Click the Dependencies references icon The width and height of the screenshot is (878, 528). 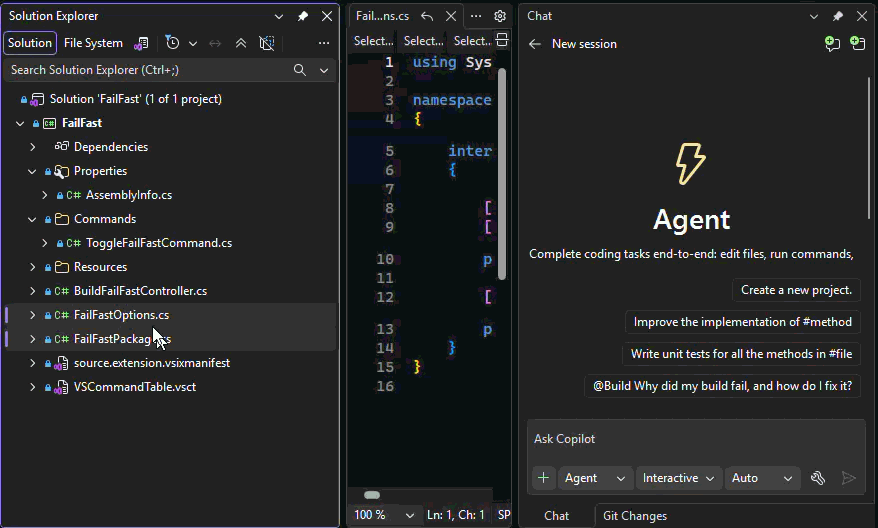62,147
